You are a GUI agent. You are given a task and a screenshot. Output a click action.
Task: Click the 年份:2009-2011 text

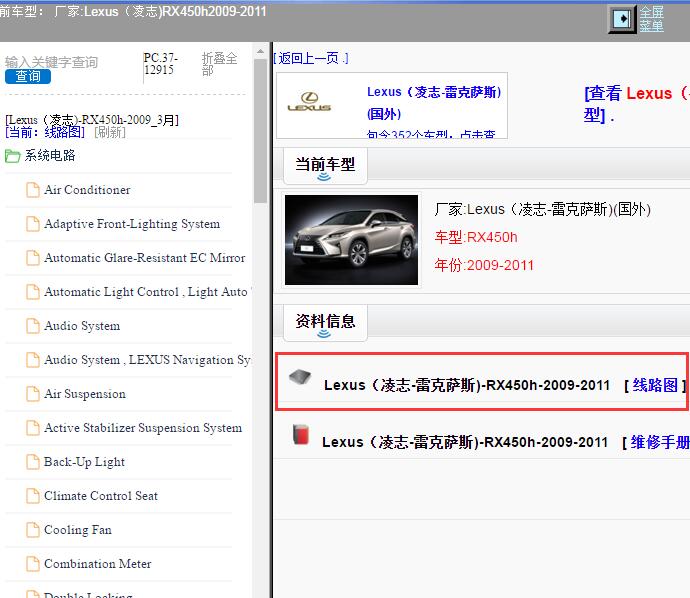coord(484,265)
